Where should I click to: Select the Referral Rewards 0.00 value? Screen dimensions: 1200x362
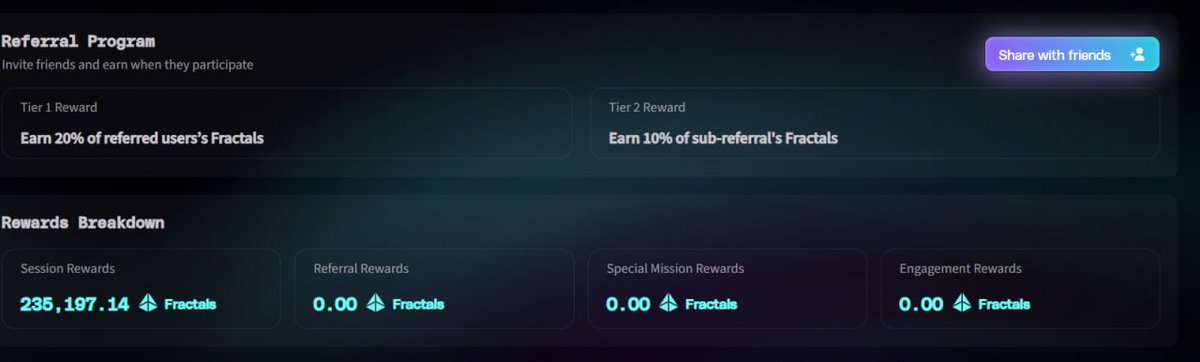coord(335,303)
